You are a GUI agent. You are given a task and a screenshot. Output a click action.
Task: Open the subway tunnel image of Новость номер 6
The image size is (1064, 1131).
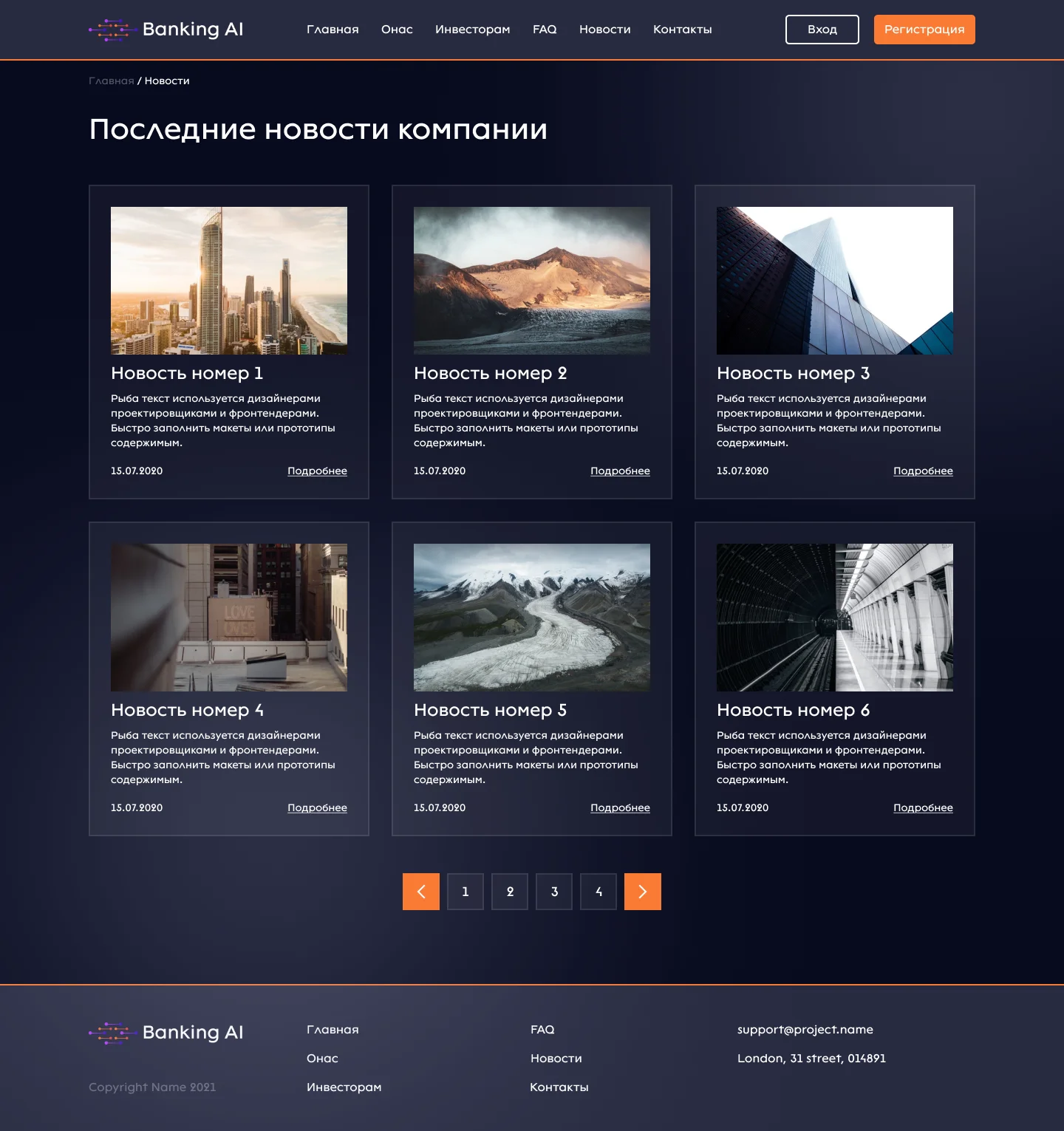[x=835, y=618]
